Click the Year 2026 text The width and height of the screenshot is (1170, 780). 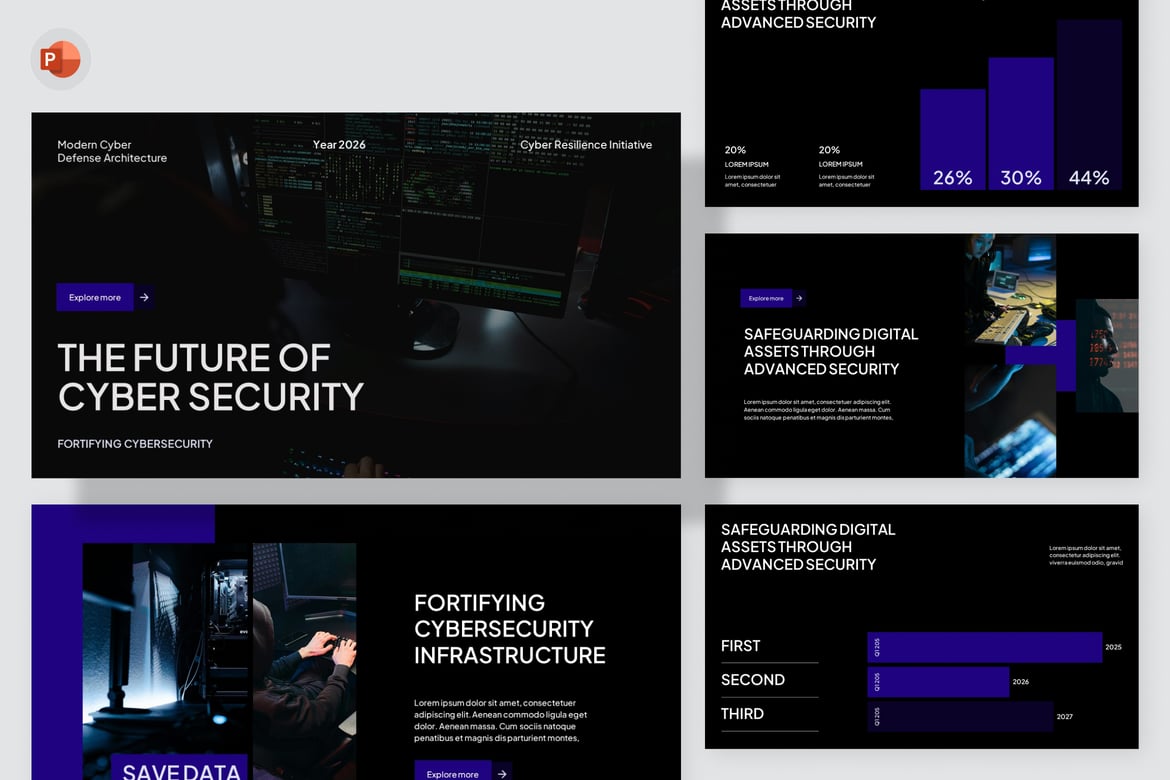point(339,145)
